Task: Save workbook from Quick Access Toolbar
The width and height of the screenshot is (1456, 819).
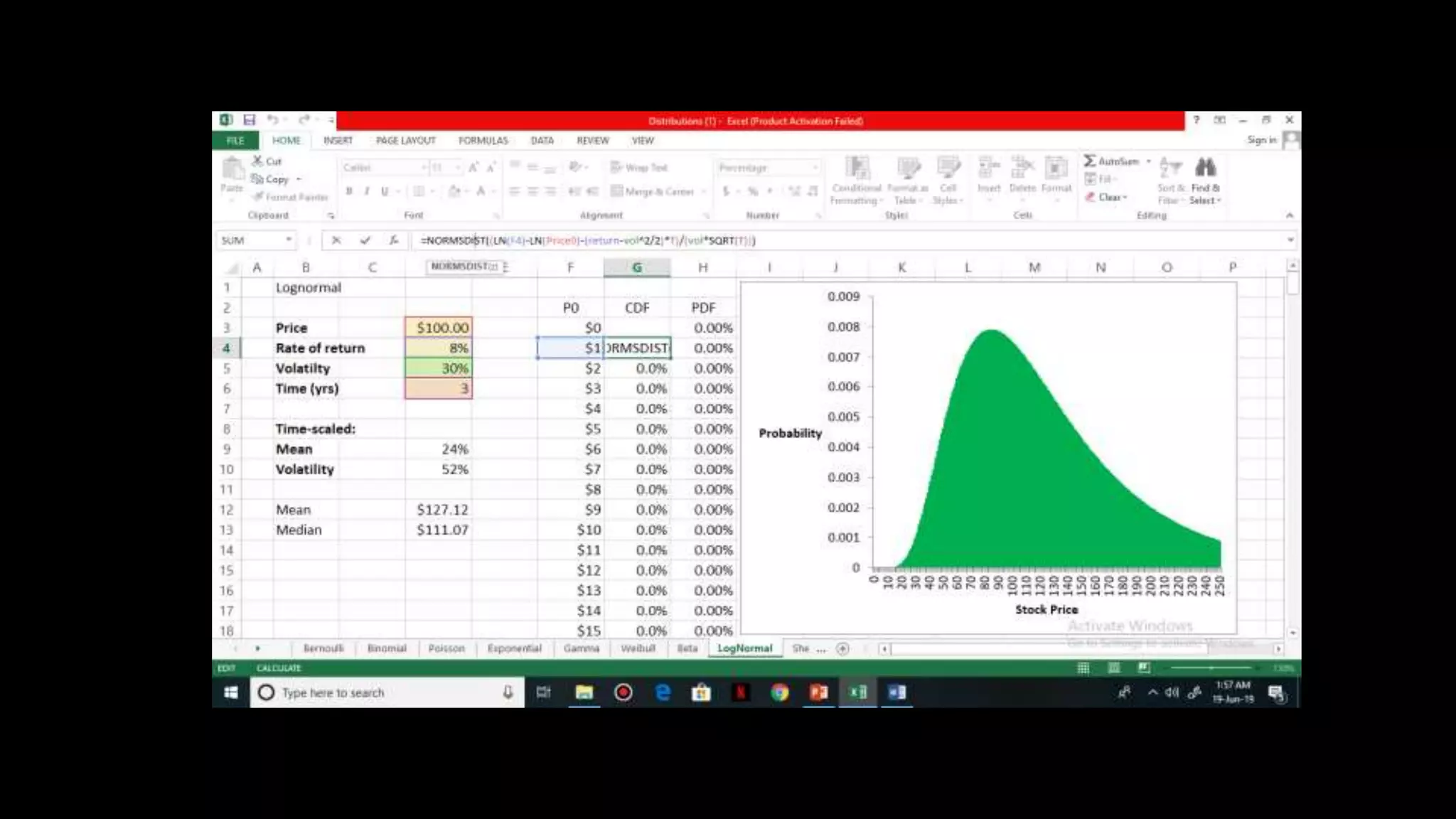Action: click(249, 120)
